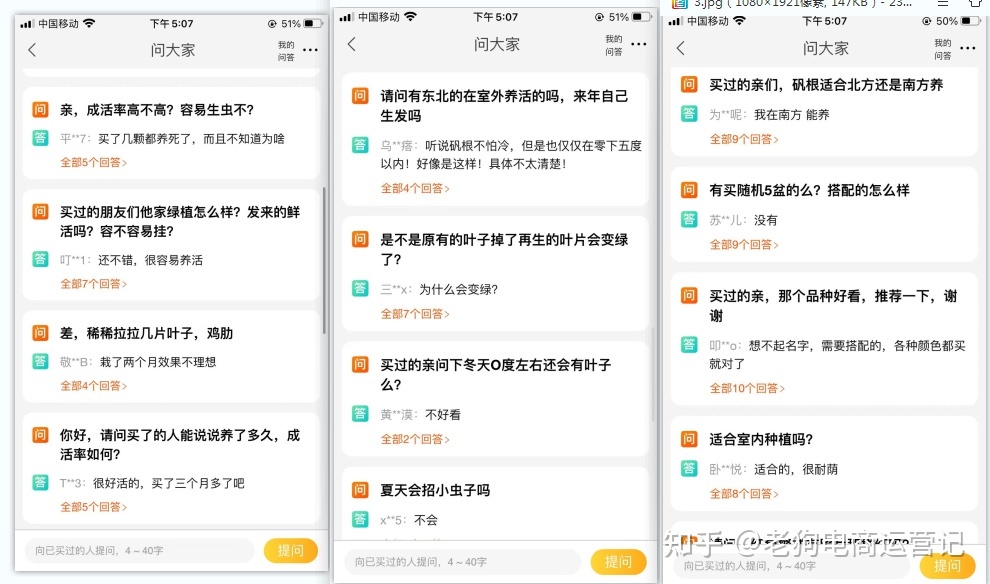The height and width of the screenshot is (584, 990).
Task: Open the three-dot options menu on the middle screen
Action: coord(637,43)
